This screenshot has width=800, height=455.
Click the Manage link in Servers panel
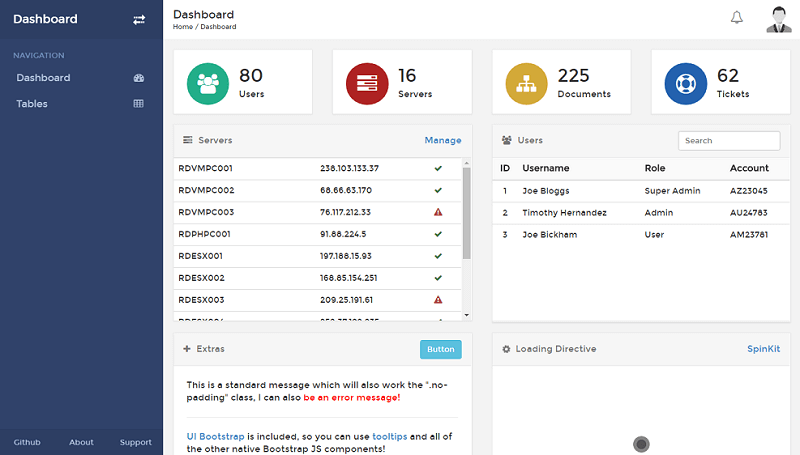(443, 140)
